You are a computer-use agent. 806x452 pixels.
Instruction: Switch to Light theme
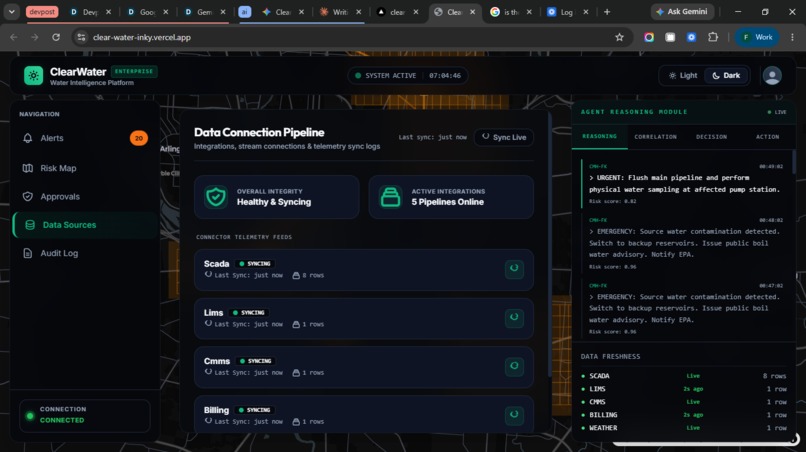683,76
